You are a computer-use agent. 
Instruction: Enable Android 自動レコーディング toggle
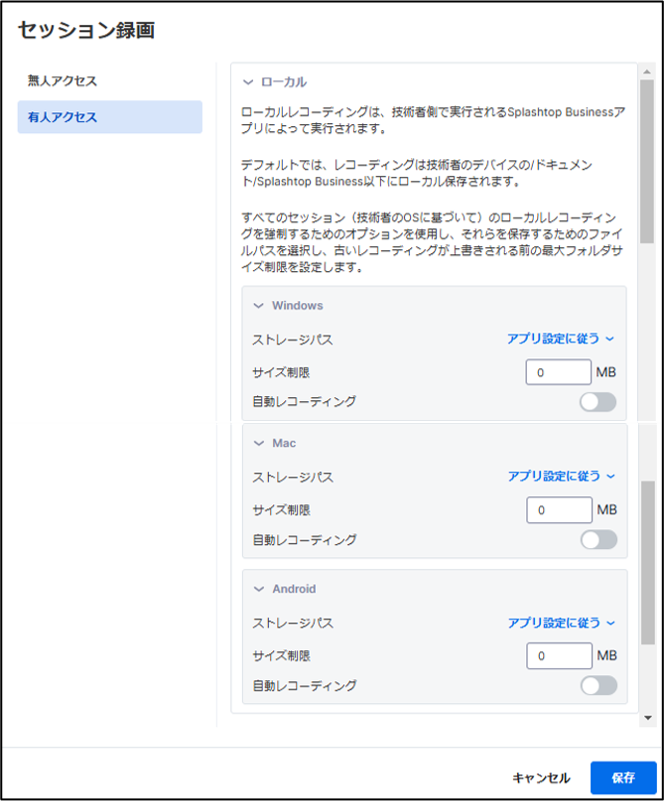click(x=599, y=686)
